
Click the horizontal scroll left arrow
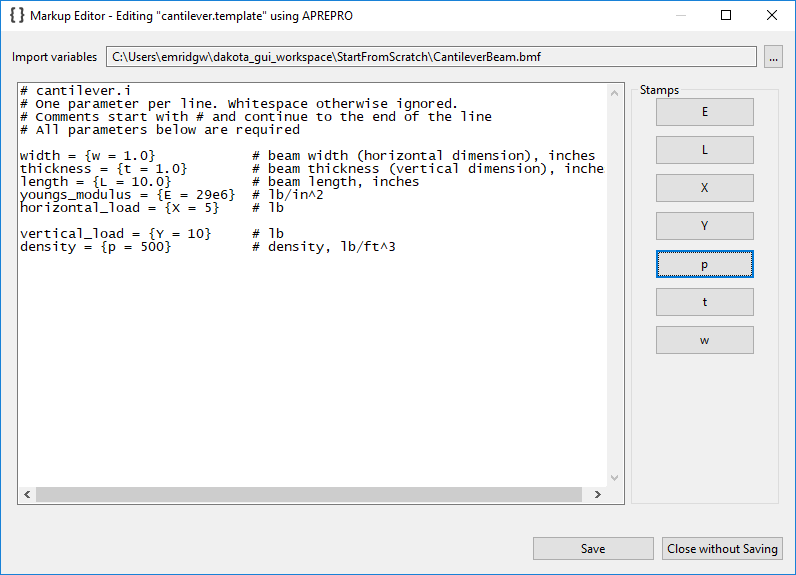point(27,494)
